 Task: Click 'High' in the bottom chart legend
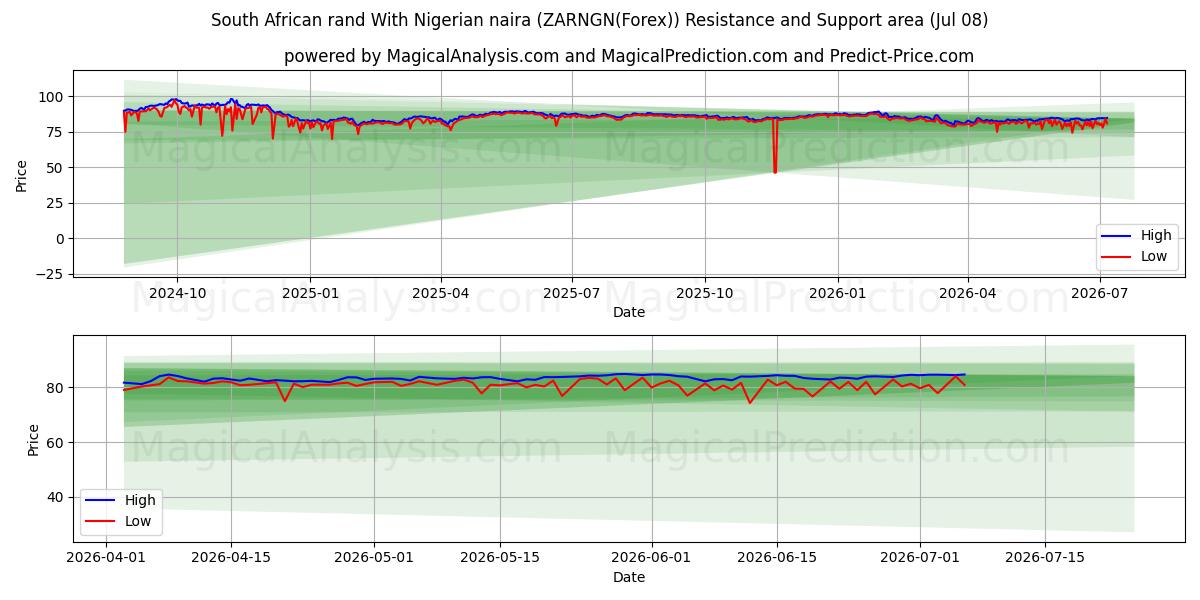pyautogui.click(x=140, y=500)
